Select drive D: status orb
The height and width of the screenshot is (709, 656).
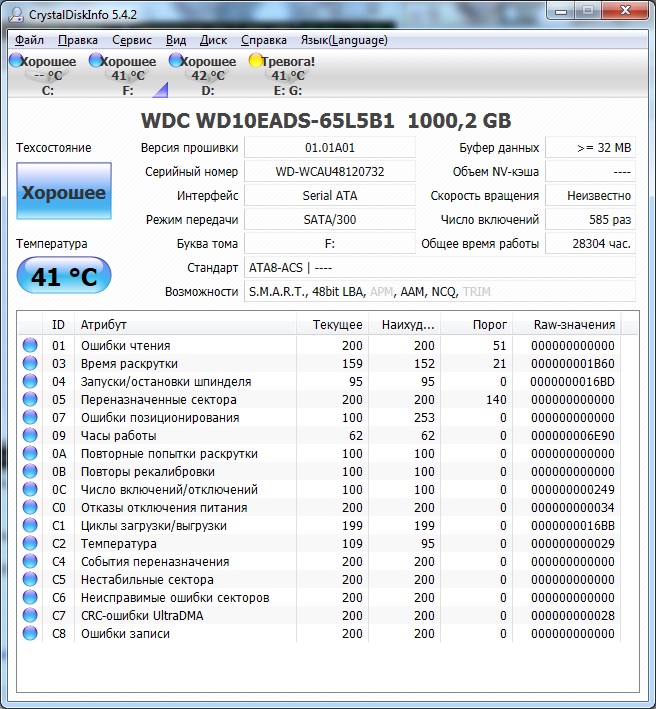click(176, 61)
